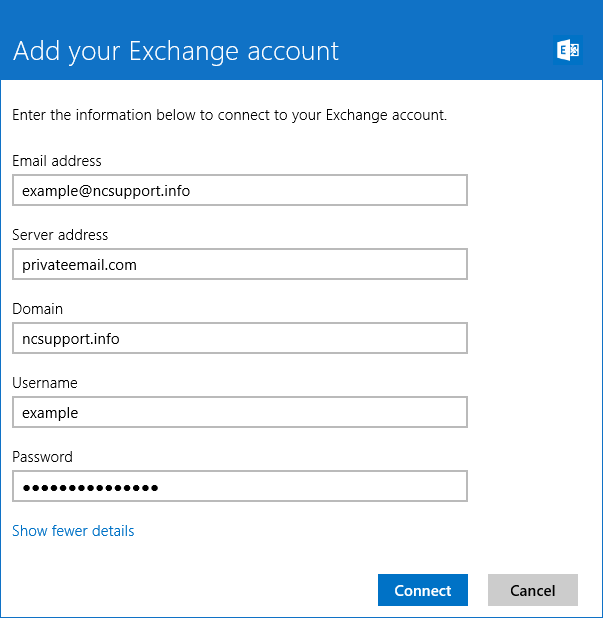Focus the Email address input box
This screenshot has width=603, height=618.
tap(240, 190)
